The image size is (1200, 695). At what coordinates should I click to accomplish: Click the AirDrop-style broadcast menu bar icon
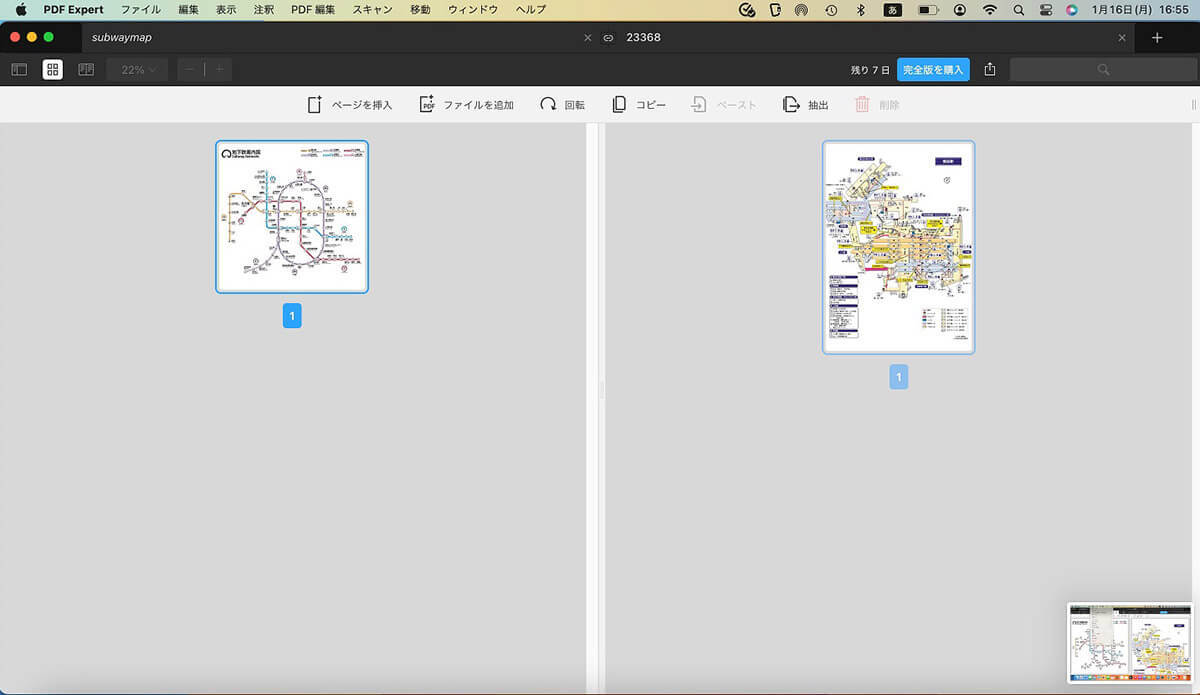[x=801, y=9]
